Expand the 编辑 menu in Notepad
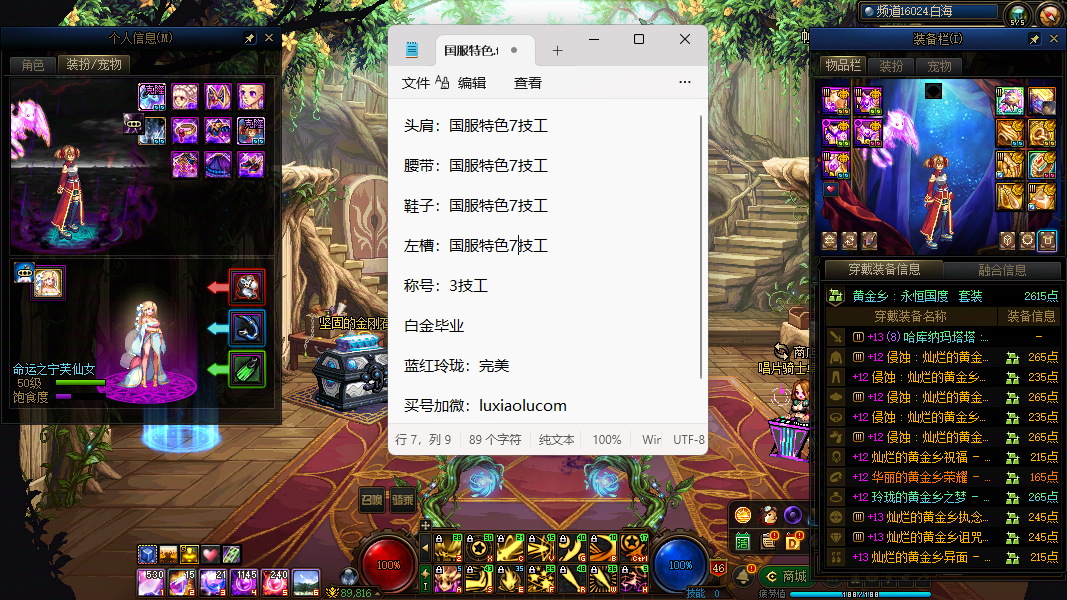1067x600 pixels. coord(472,83)
